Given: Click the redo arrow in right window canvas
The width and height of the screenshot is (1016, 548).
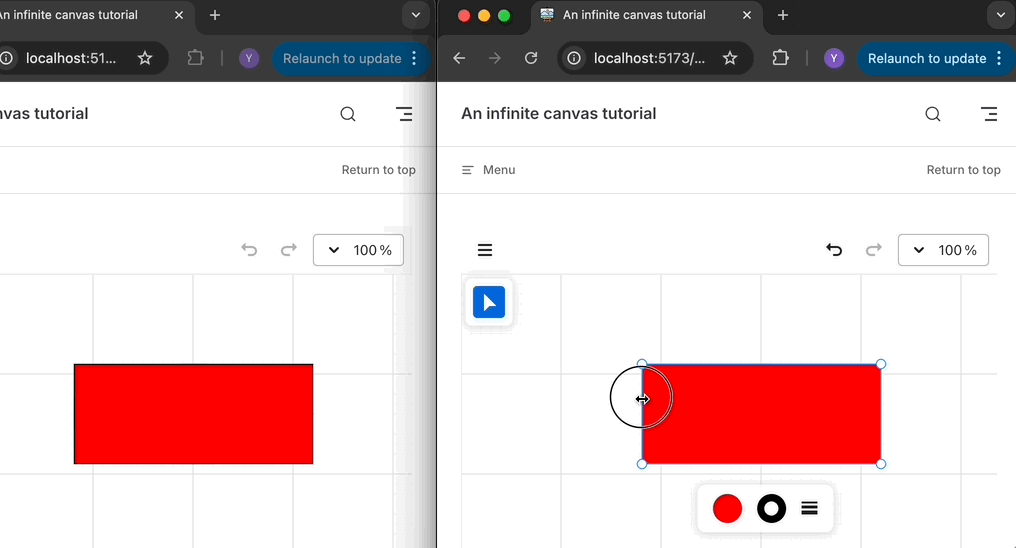Looking at the screenshot, I should pos(873,250).
